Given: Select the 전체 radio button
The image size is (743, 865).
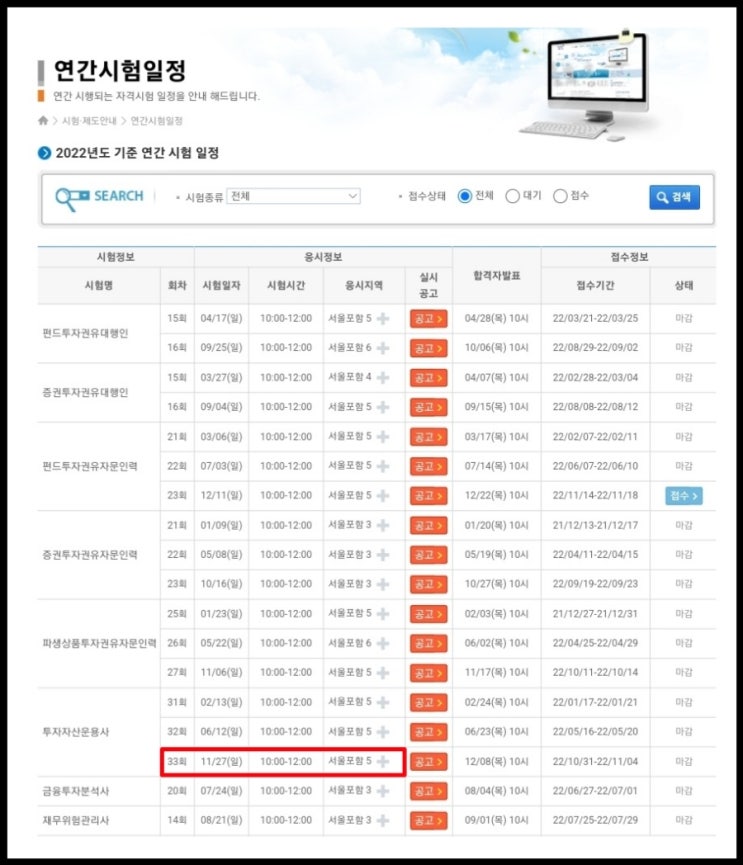Looking at the screenshot, I should (x=464, y=196).
